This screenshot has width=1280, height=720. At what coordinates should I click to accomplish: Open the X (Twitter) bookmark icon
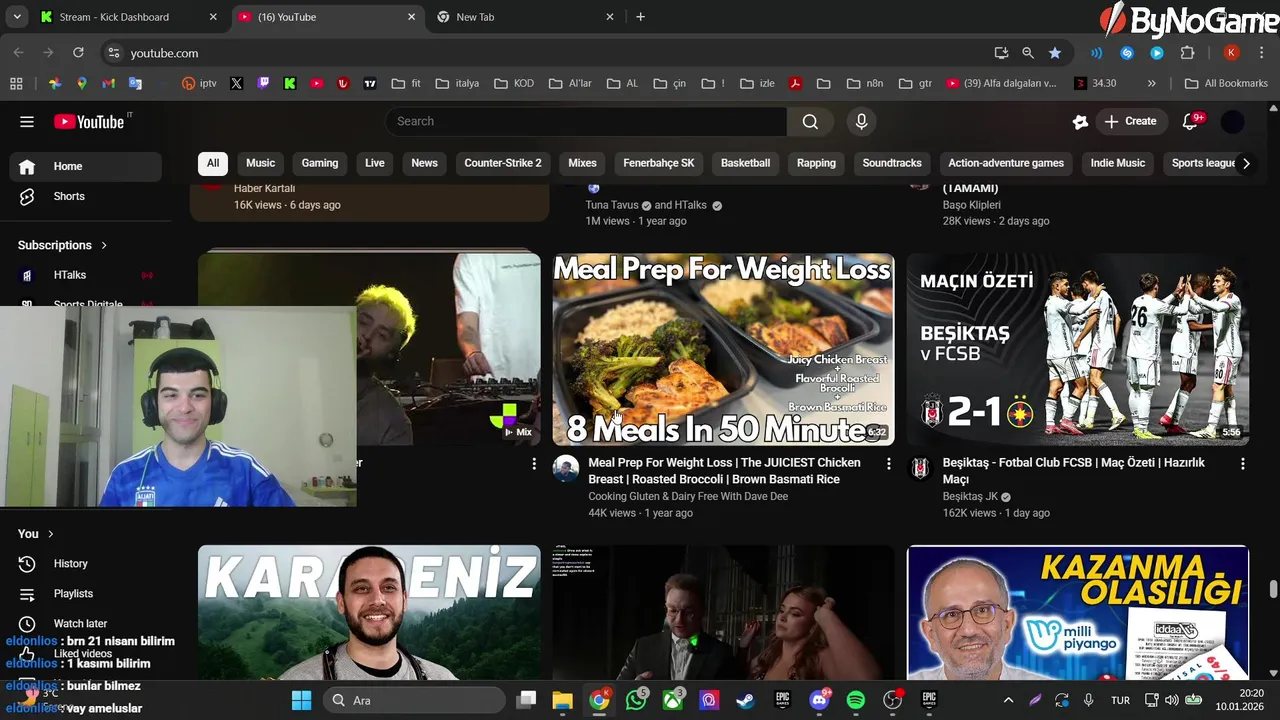(x=236, y=84)
